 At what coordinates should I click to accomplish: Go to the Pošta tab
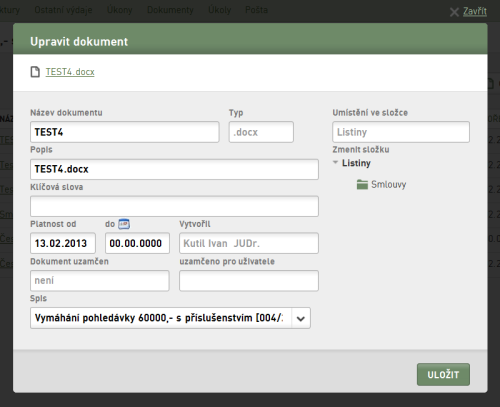tap(256, 10)
